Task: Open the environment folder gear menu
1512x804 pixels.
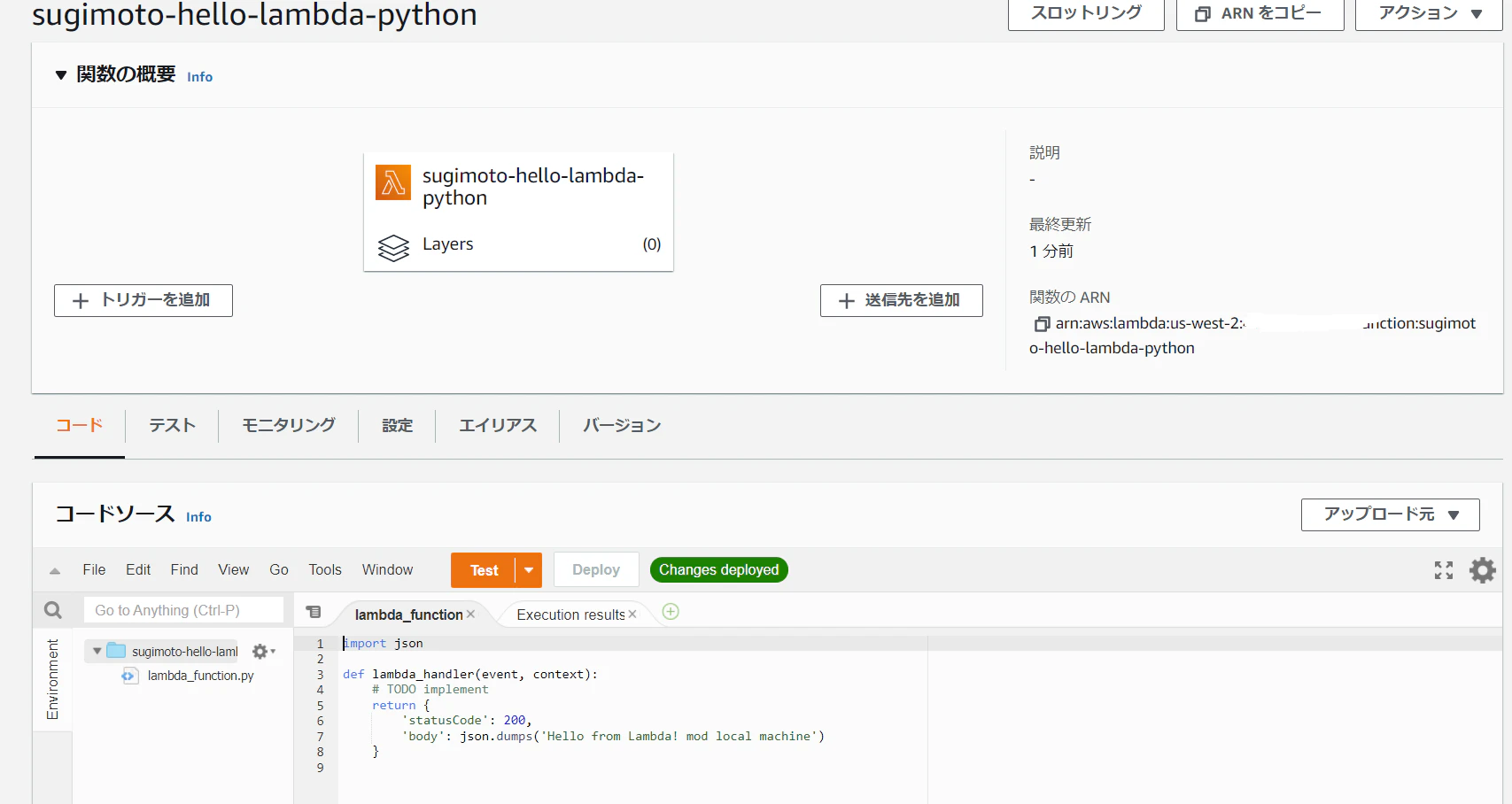Action: [263, 652]
